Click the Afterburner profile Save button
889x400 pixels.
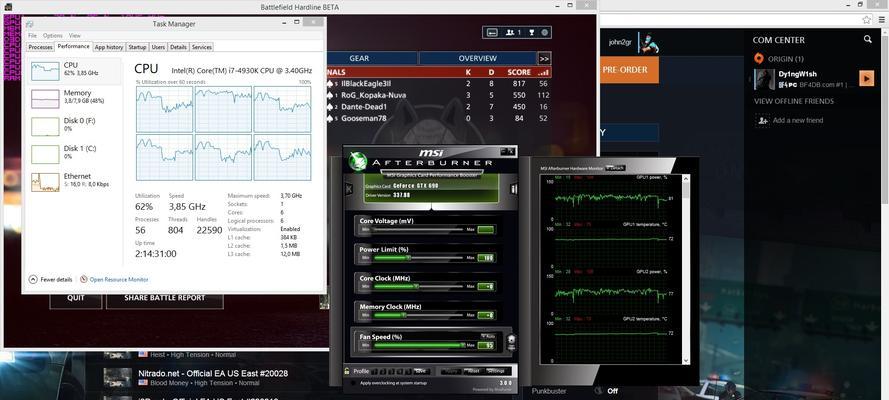pyautogui.click(x=420, y=371)
